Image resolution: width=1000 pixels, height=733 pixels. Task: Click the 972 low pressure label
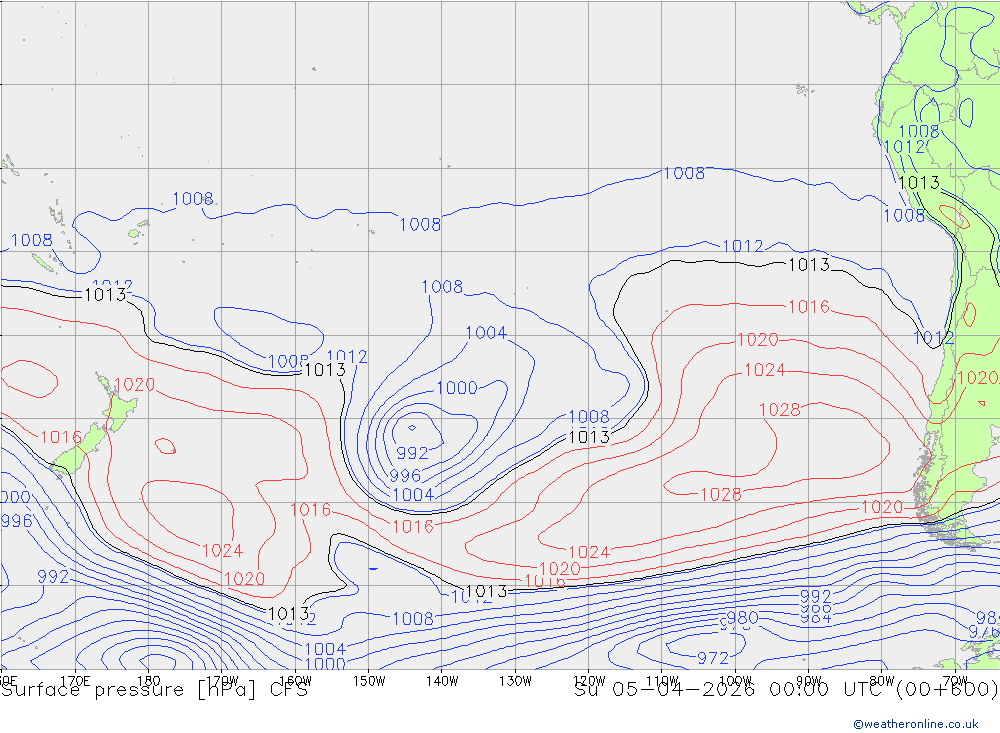pyautogui.click(x=712, y=658)
